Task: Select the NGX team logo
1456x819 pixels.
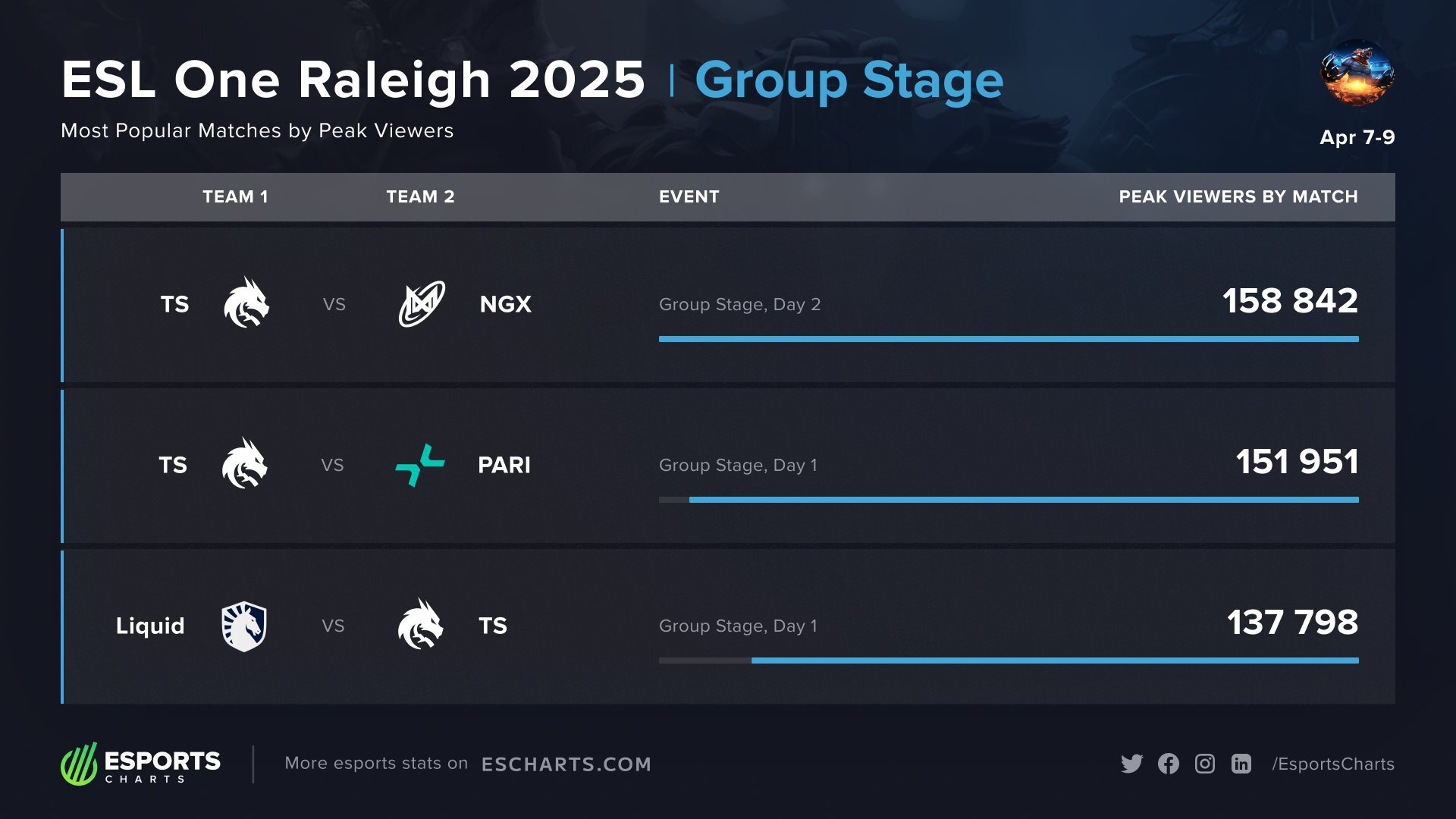Action: (422, 304)
